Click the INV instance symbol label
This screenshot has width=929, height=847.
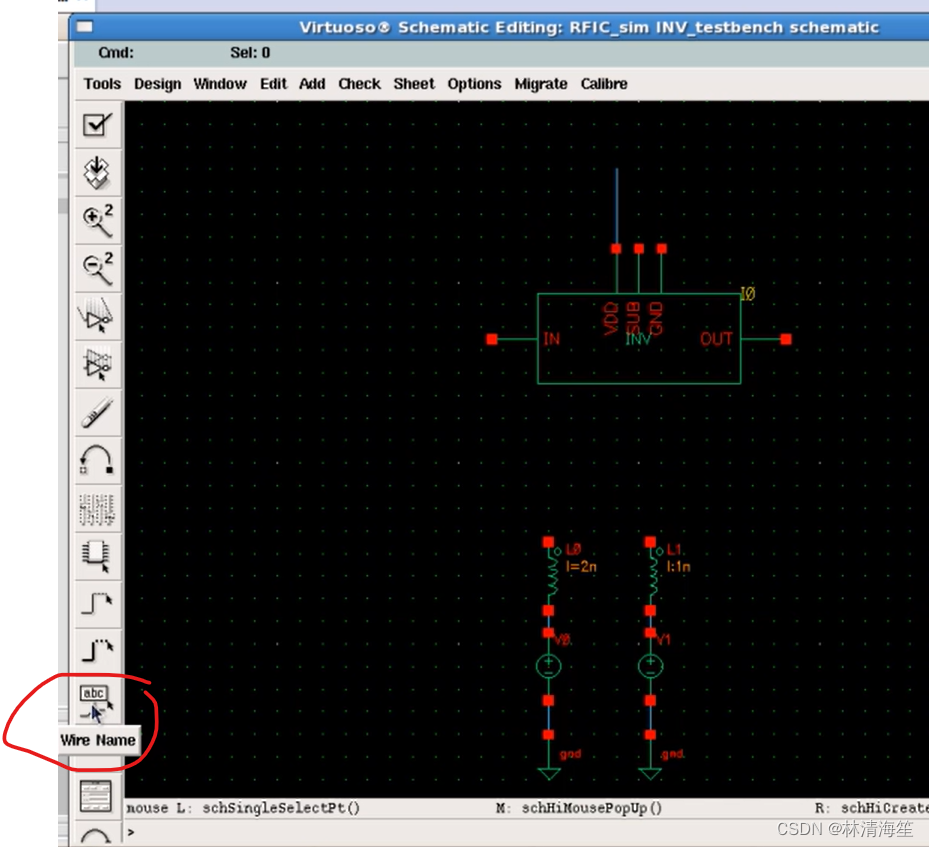click(638, 339)
